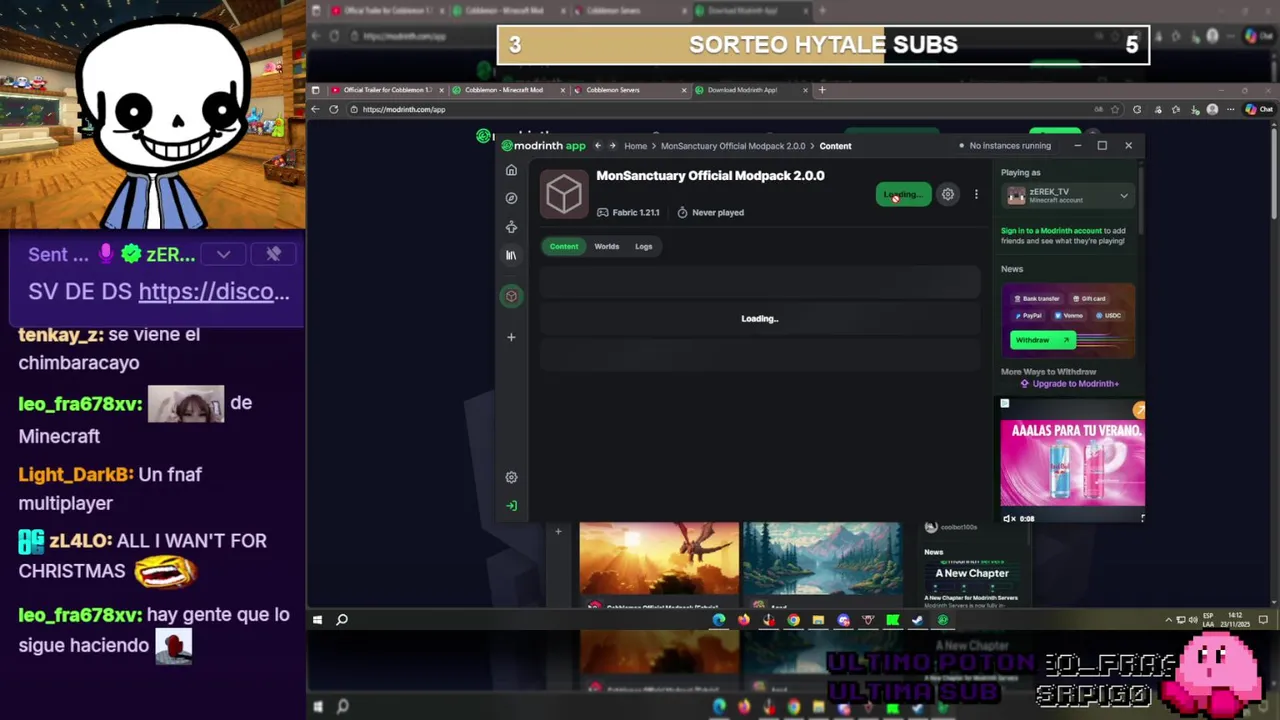Open Google Chrome from taskbar
1280x720 pixels.
click(793, 620)
